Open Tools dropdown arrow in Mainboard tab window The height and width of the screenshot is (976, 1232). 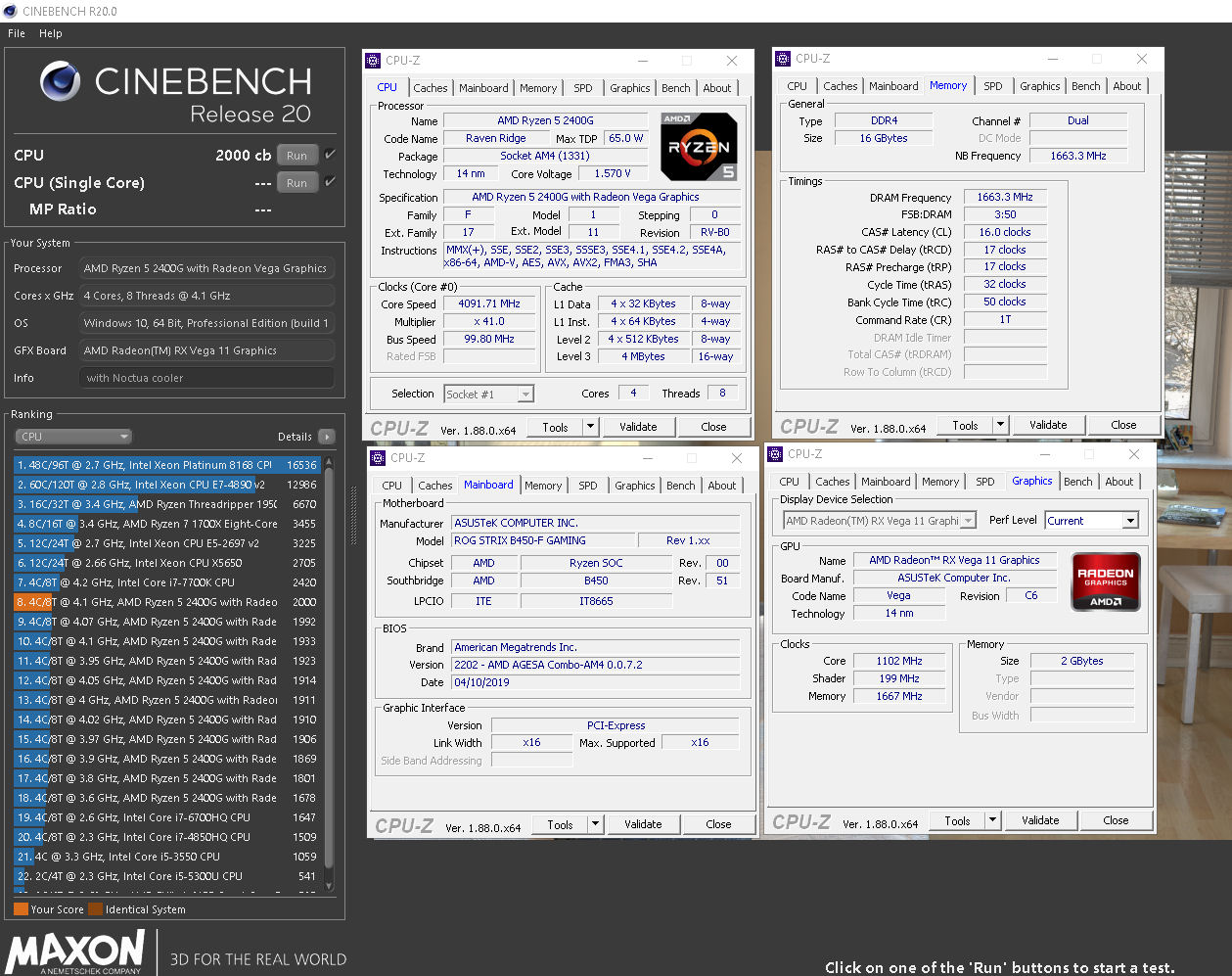click(x=595, y=824)
